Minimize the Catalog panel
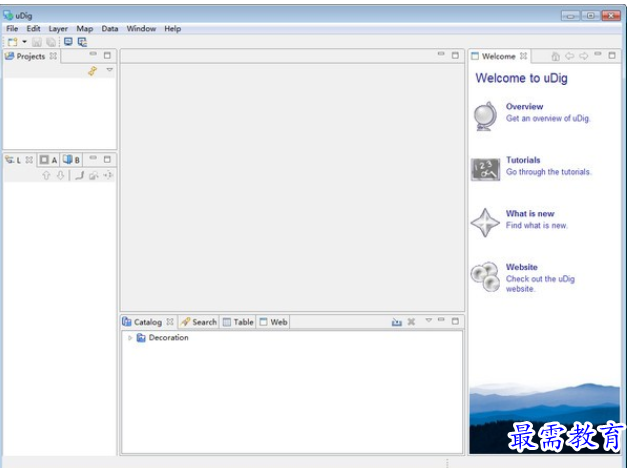Viewport: 632px width, 468px height. coord(441,319)
